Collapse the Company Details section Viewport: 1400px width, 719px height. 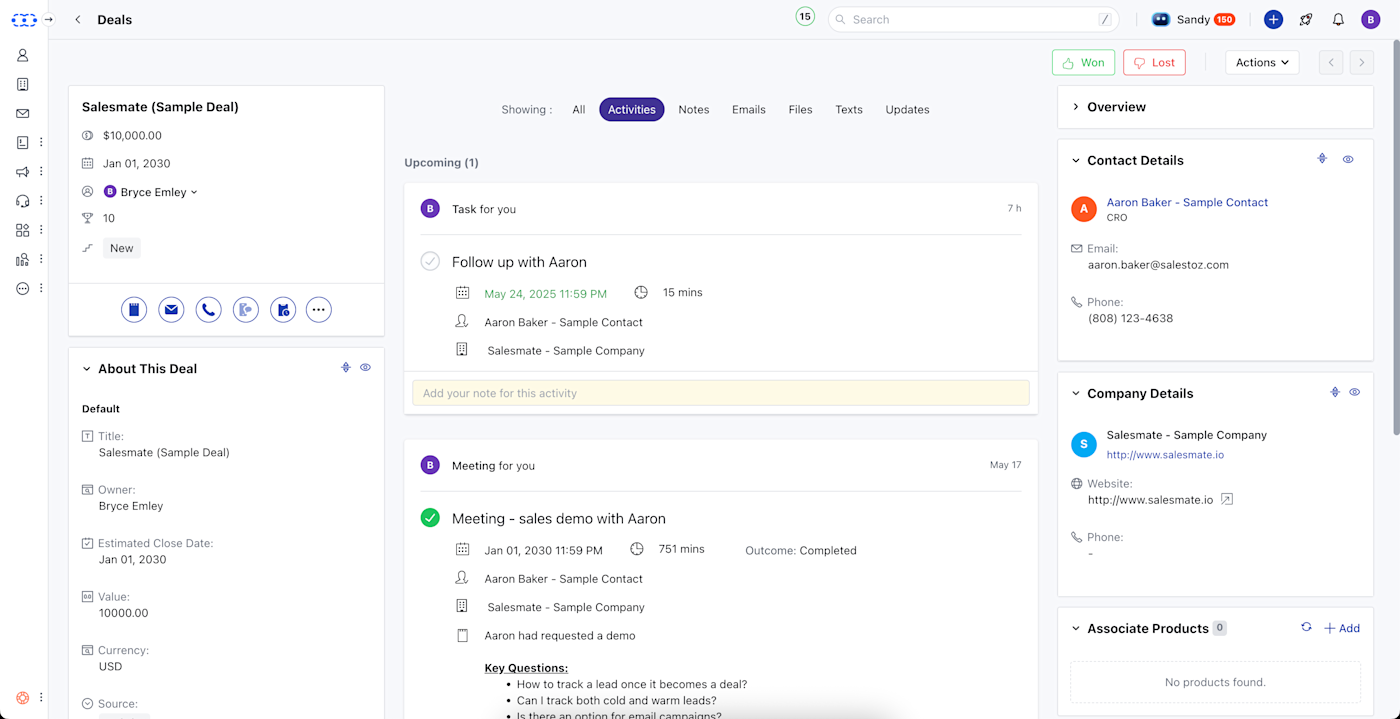[x=1076, y=393]
